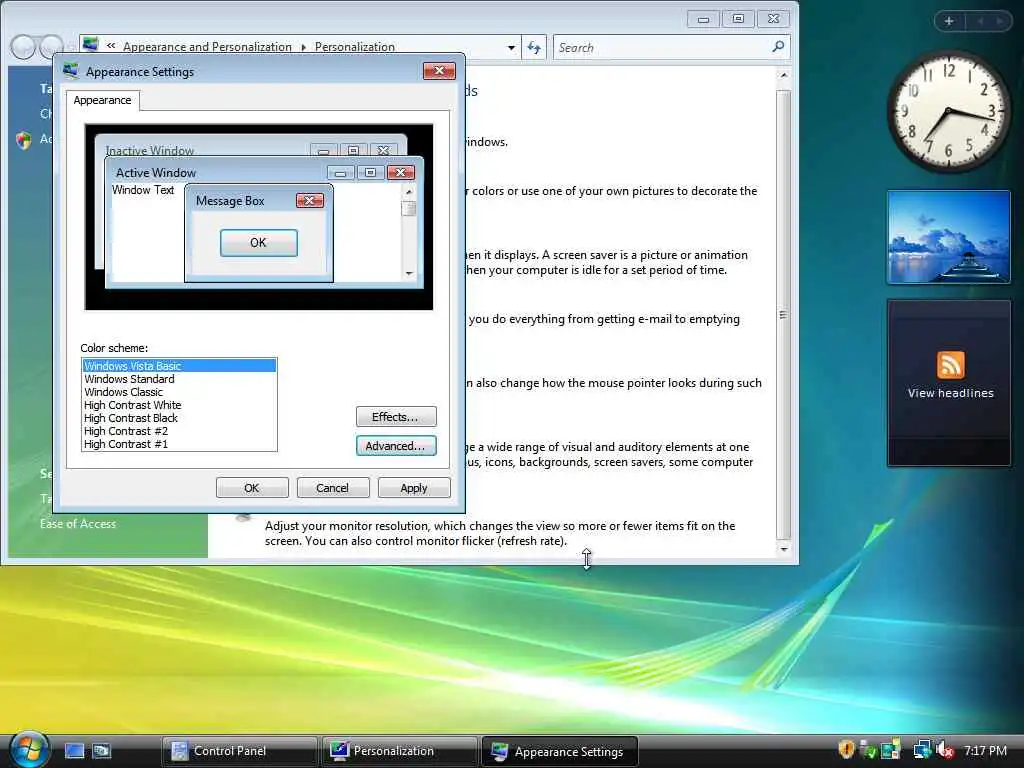Click the Message Box preview title

point(231,200)
